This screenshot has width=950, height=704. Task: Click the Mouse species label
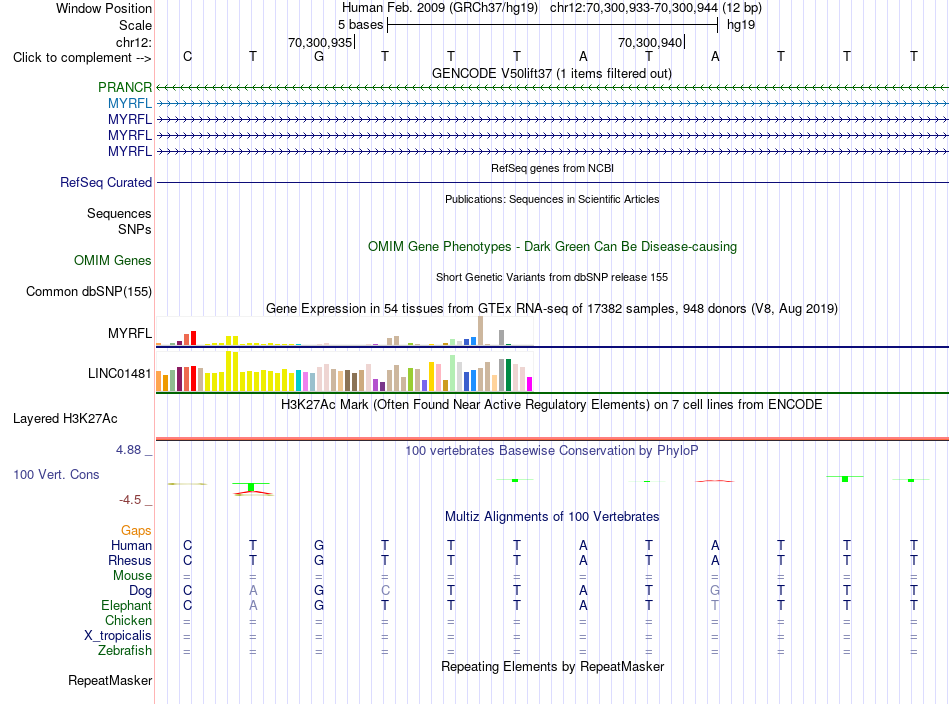pyautogui.click(x=132, y=576)
